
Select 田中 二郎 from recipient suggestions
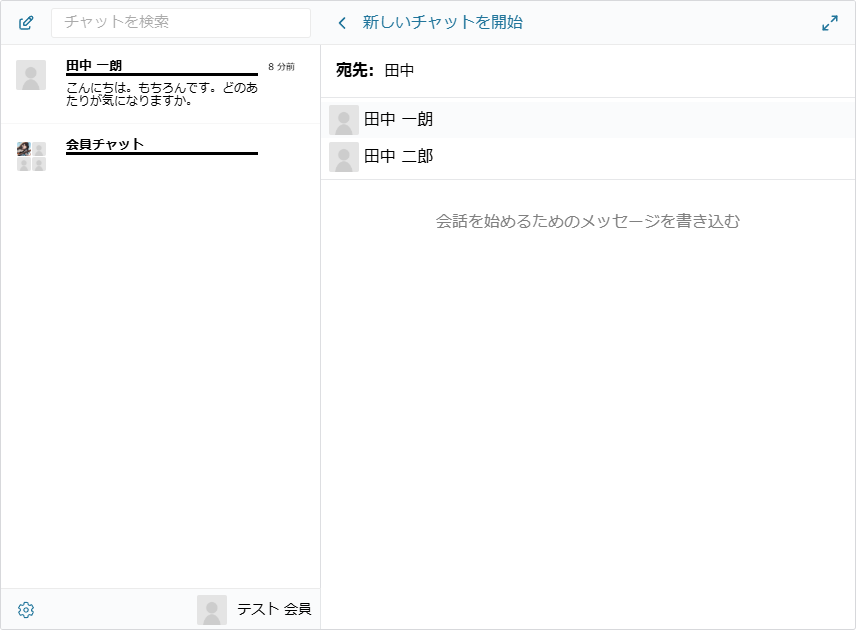[588, 157]
